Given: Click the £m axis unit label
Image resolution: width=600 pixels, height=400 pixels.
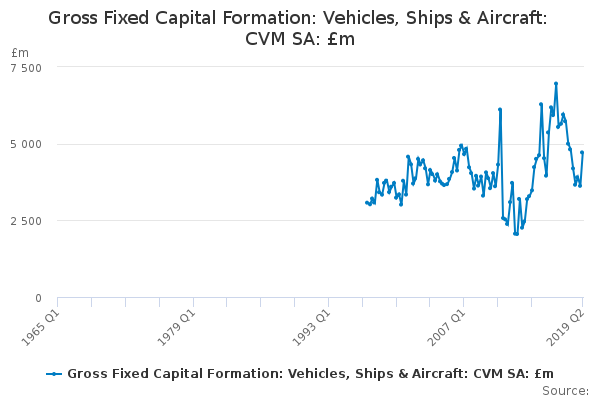Looking at the screenshot, I should click(20, 52).
